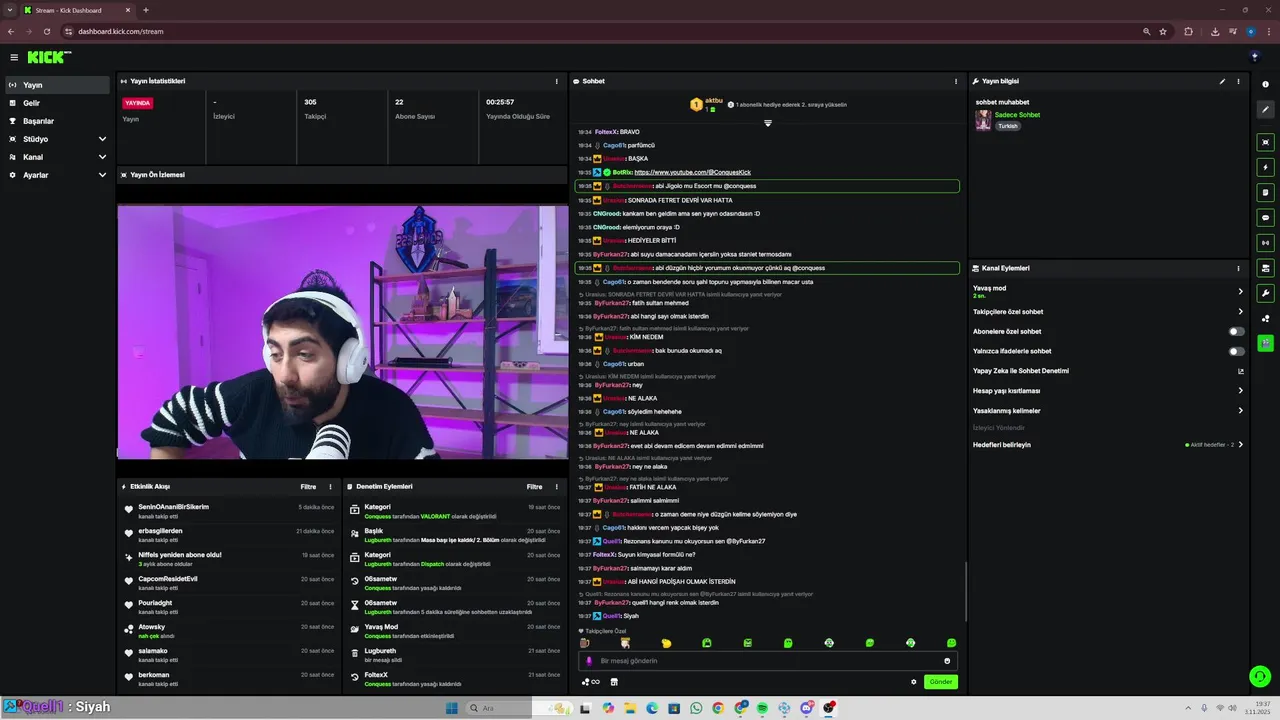The height and width of the screenshot is (720, 1280).
Task: Toggle the note widget icon in right toolbar
Action: (1266, 192)
